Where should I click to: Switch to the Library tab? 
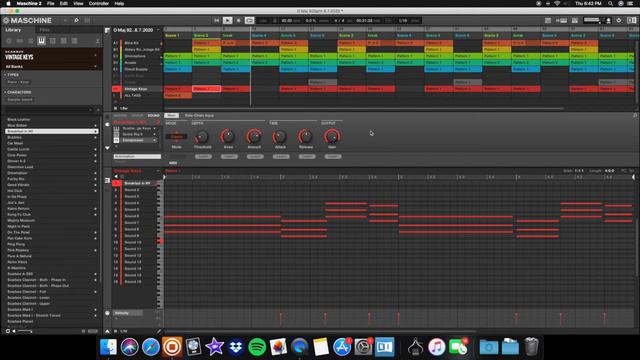[13, 30]
